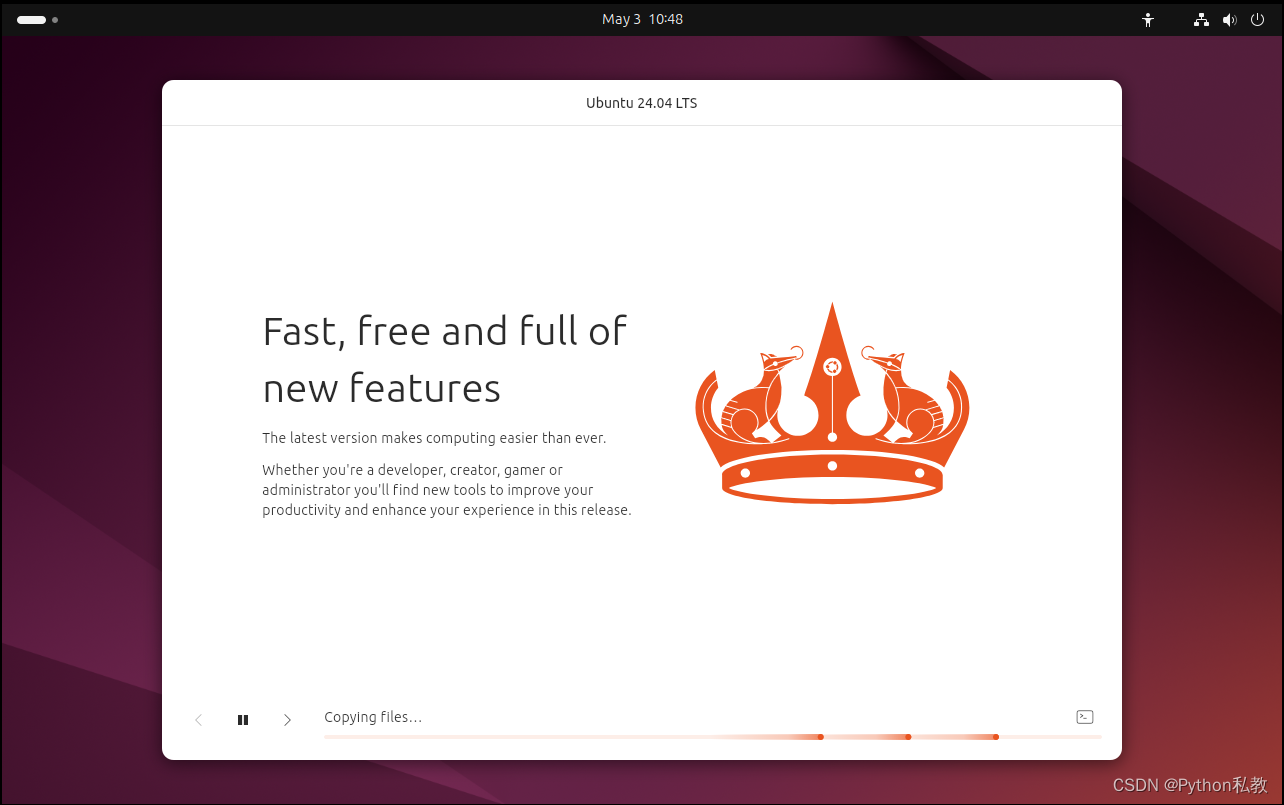Open the installer terminal log icon
1284x805 pixels.
pyautogui.click(x=1084, y=717)
